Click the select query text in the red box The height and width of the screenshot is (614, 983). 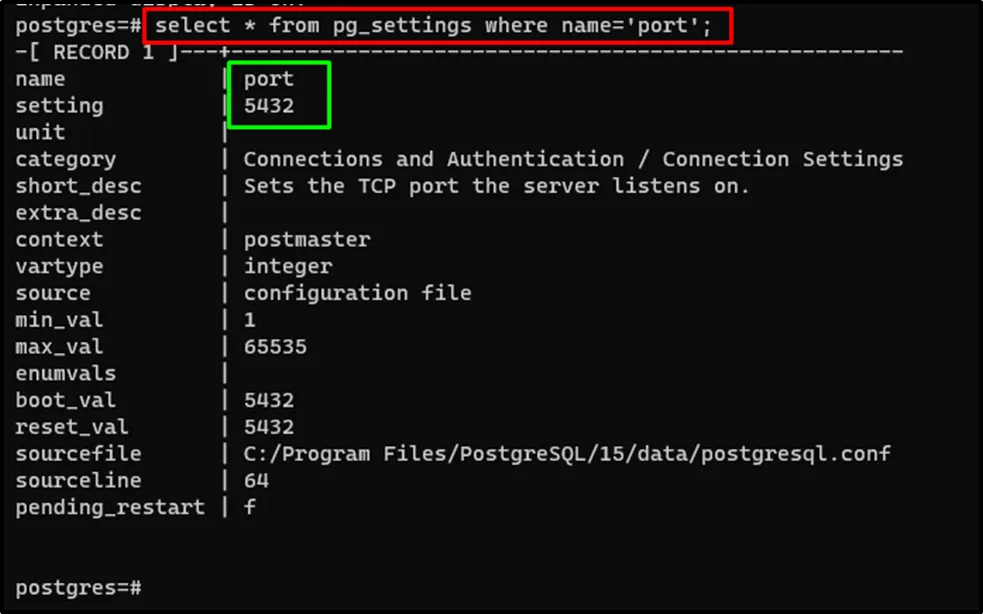[x=433, y=25]
